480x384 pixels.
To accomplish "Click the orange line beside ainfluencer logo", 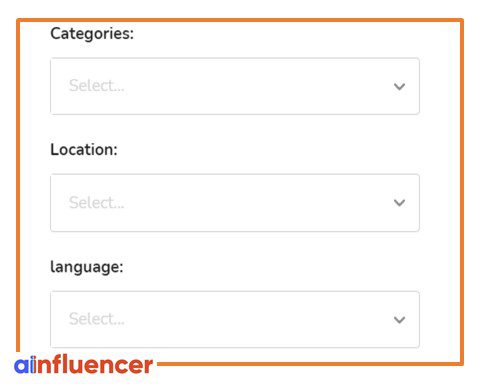I will coord(308,363).
